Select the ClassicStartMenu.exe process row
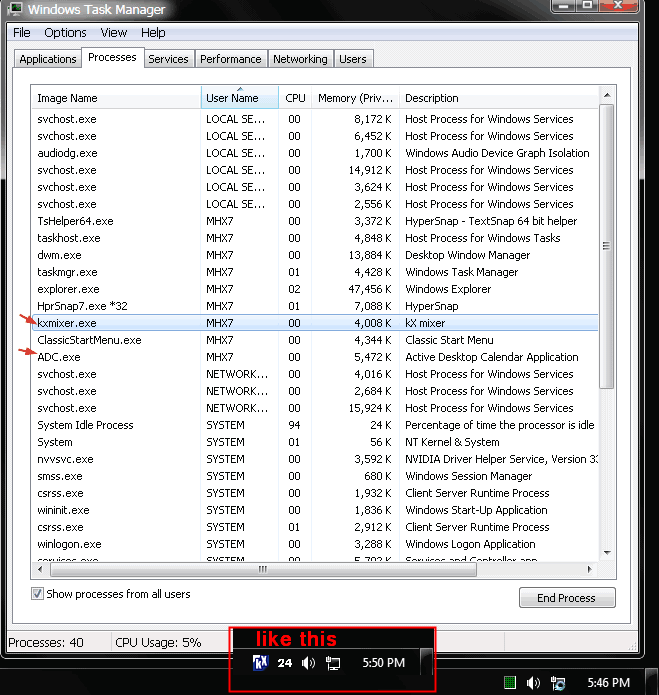Image resolution: width=659 pixels, height=695 pixels. 315,340
